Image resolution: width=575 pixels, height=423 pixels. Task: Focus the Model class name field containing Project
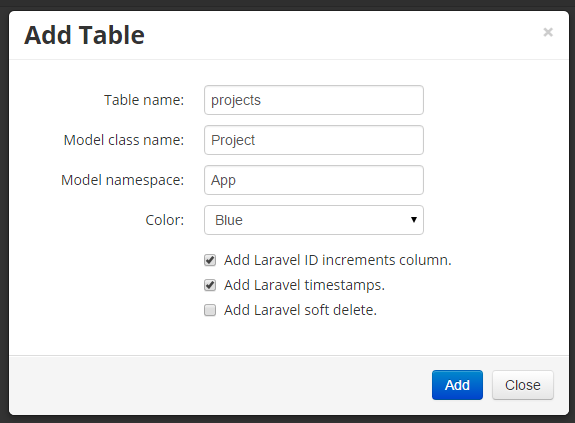pyautogui.click(x=314, y=140)
